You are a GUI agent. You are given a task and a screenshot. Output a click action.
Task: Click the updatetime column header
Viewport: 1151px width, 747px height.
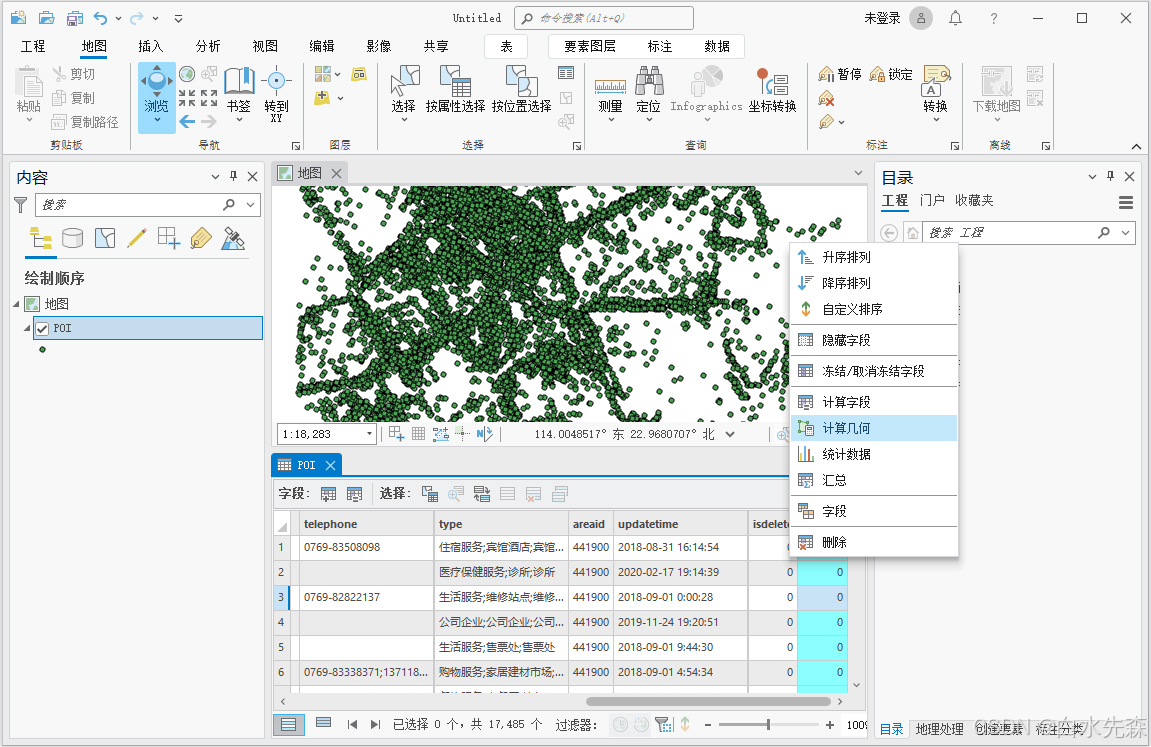click(680, 524)
